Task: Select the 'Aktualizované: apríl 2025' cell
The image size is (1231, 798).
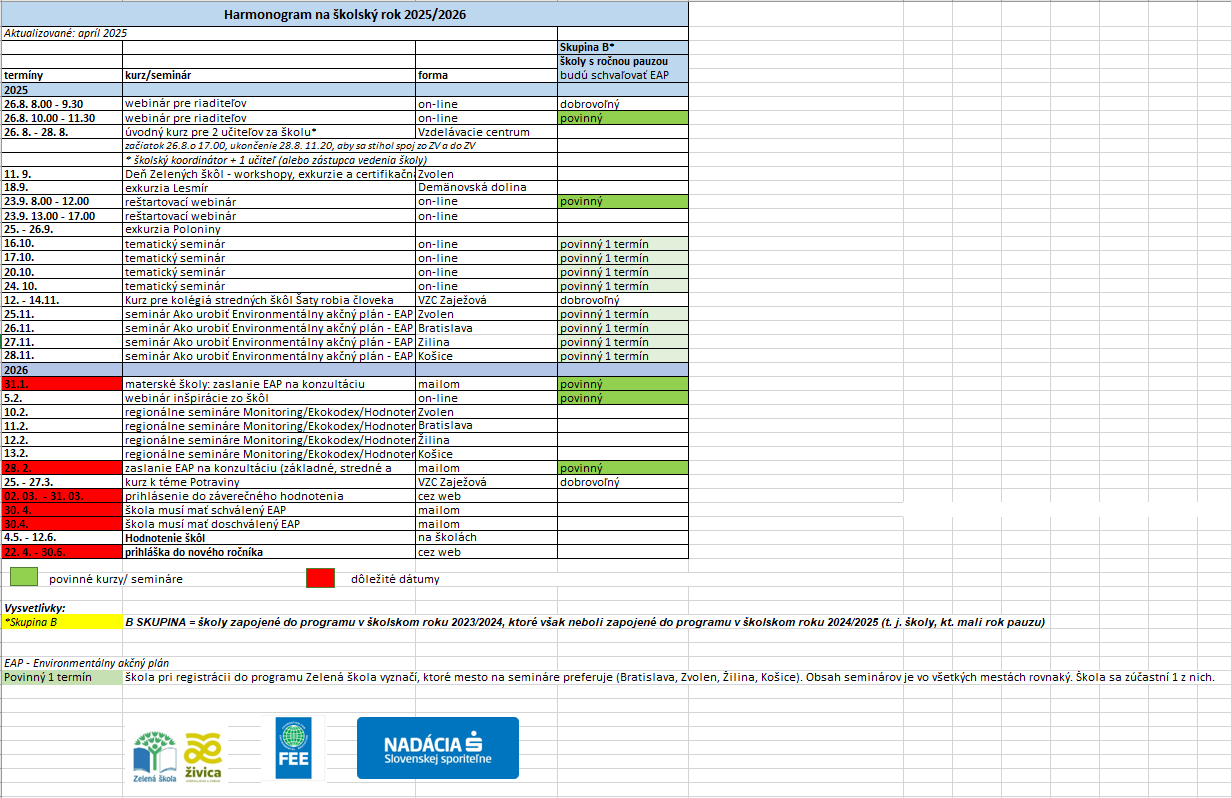Action: click(61, 33)
